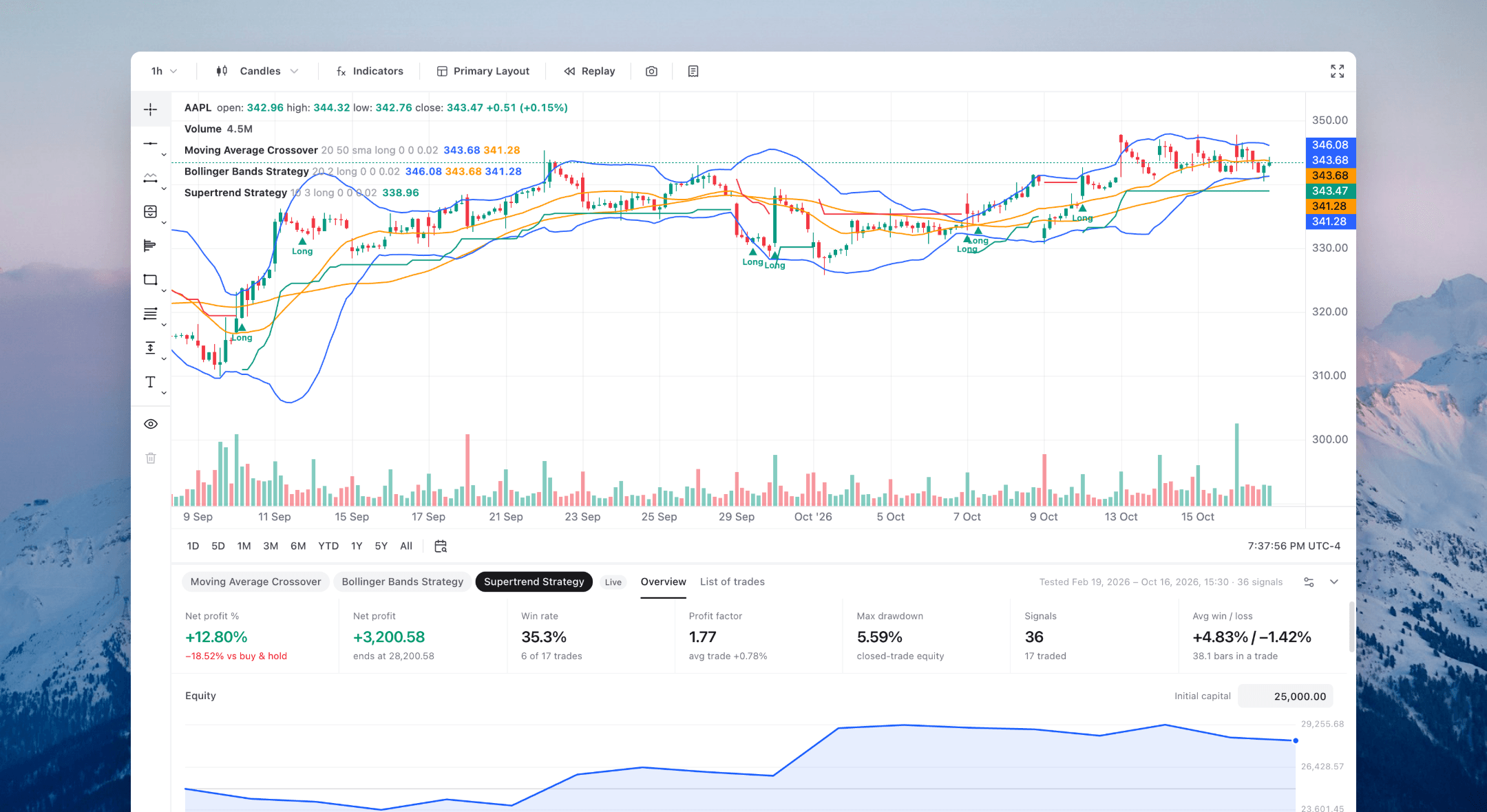1487x812 pixels.
Task: Set chart range to 1M
Action: point(244,546)
